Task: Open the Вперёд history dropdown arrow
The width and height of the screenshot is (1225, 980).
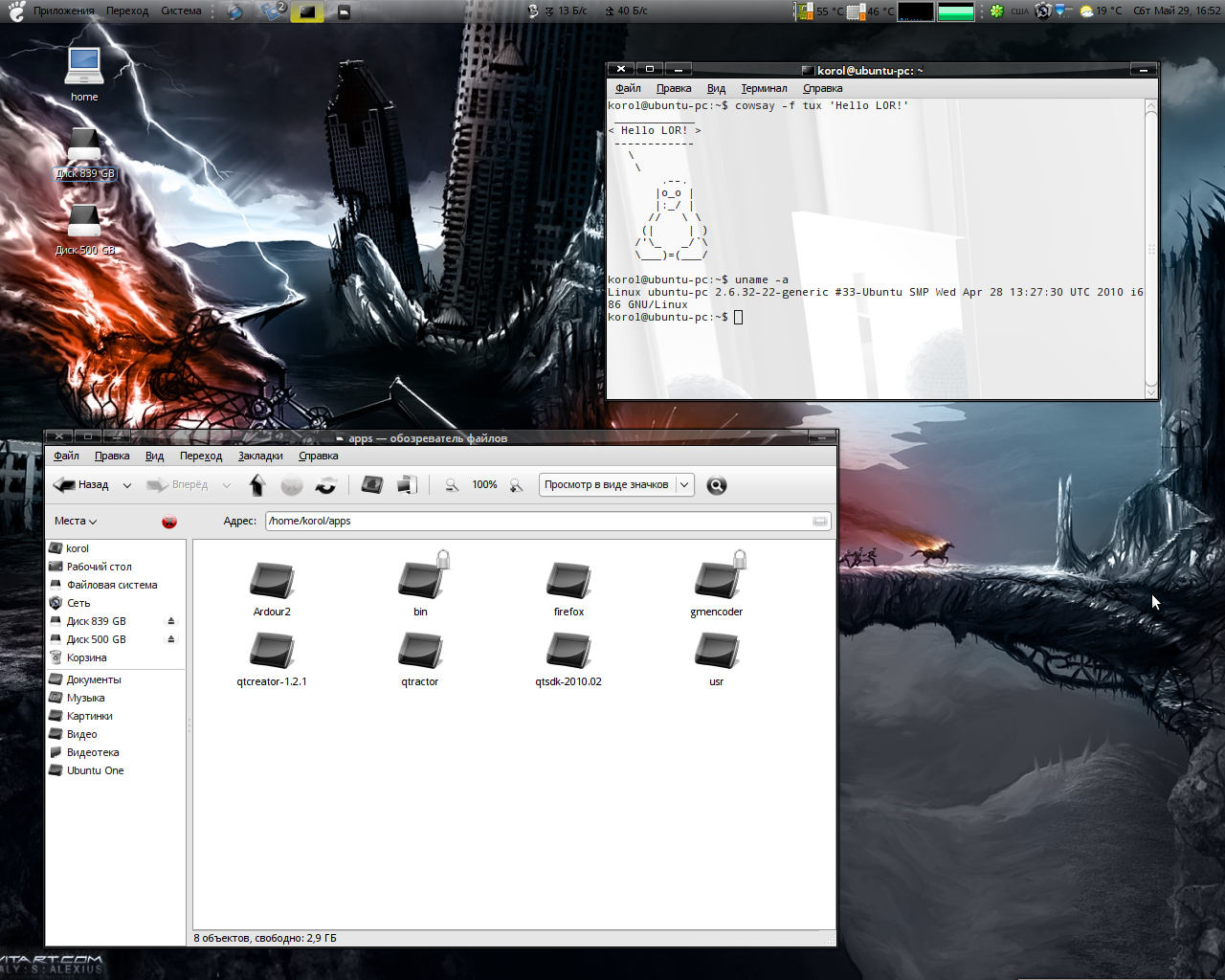Action: [x=227, y=485]
